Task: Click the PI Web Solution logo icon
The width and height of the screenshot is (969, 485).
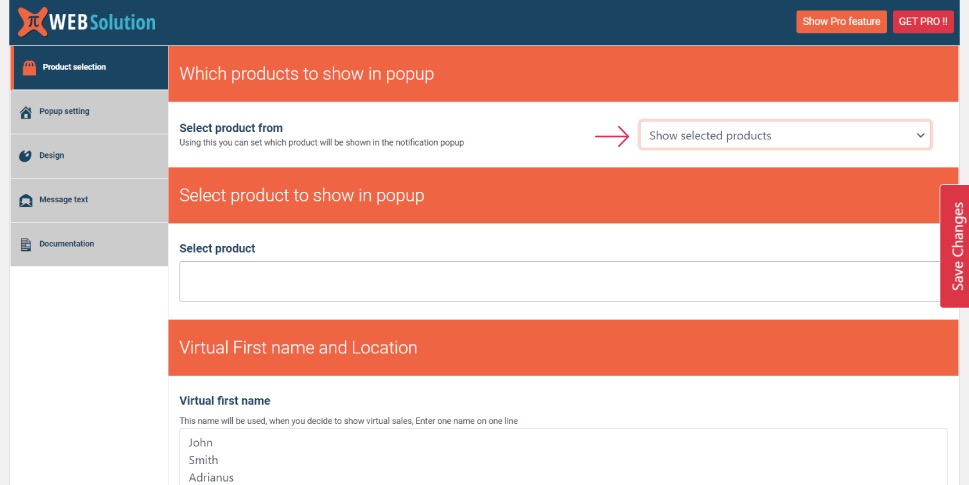Action: pos(32,22)
